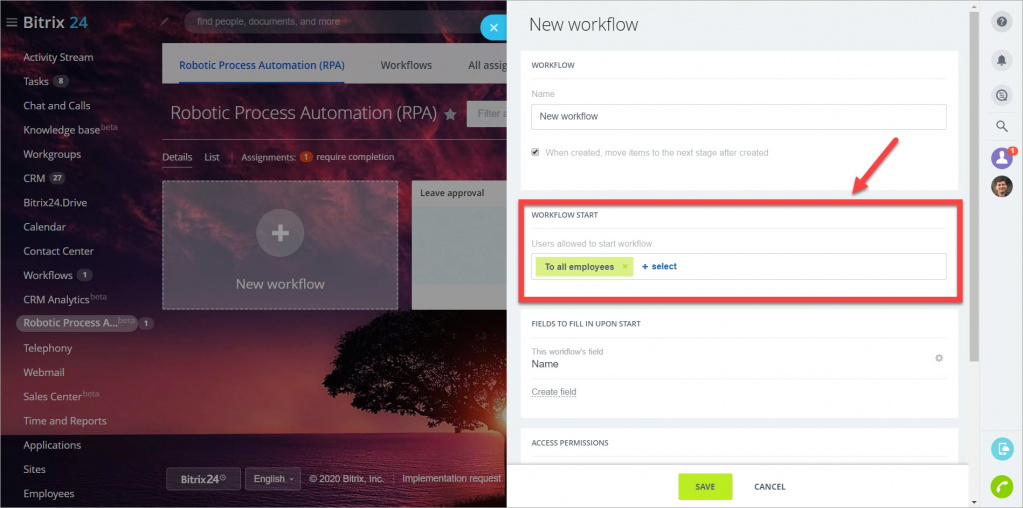Click the Assignments require completion link
Image resolution: width=1023 pixels, height=508 pixels.
pyautogui.click(x=318, y=157)
